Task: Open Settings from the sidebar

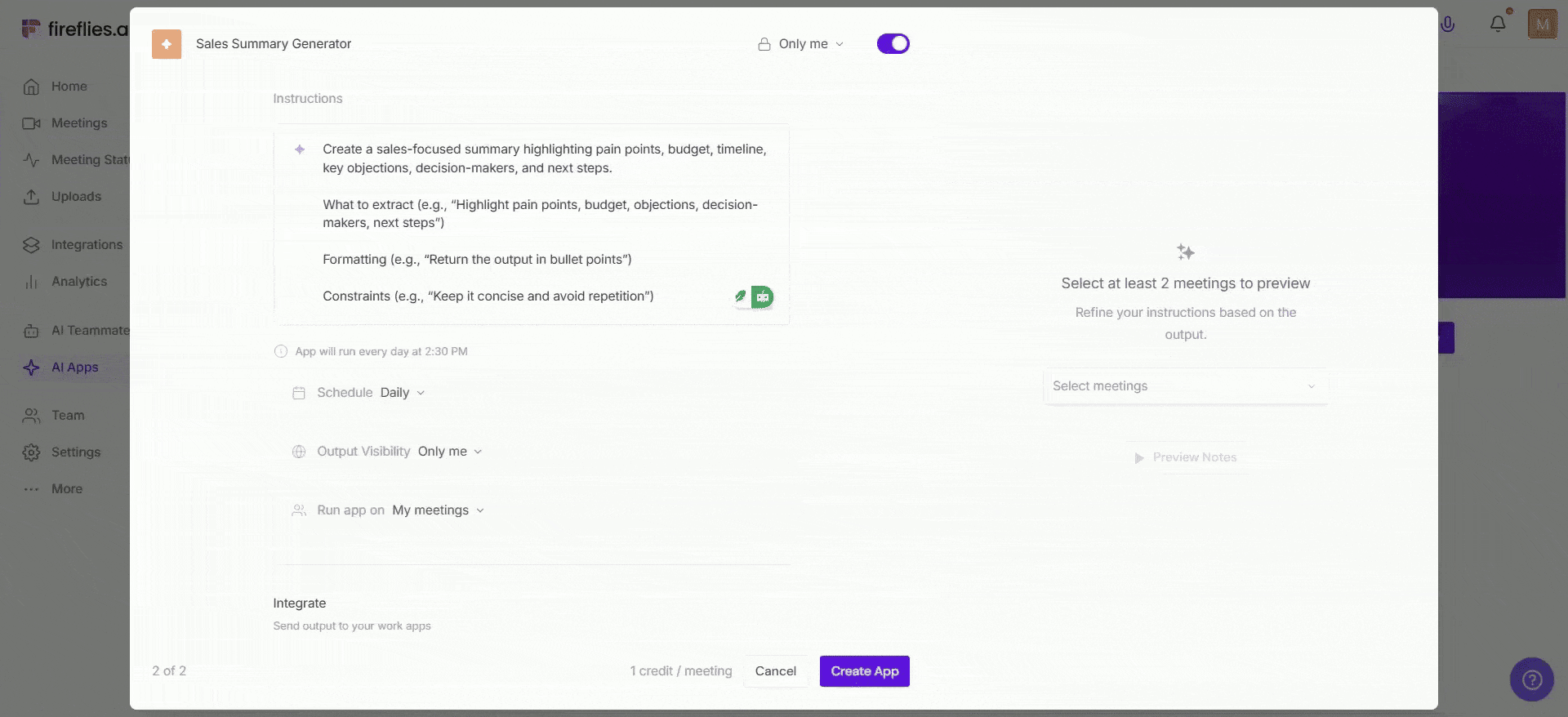Action: coord(75,452)
